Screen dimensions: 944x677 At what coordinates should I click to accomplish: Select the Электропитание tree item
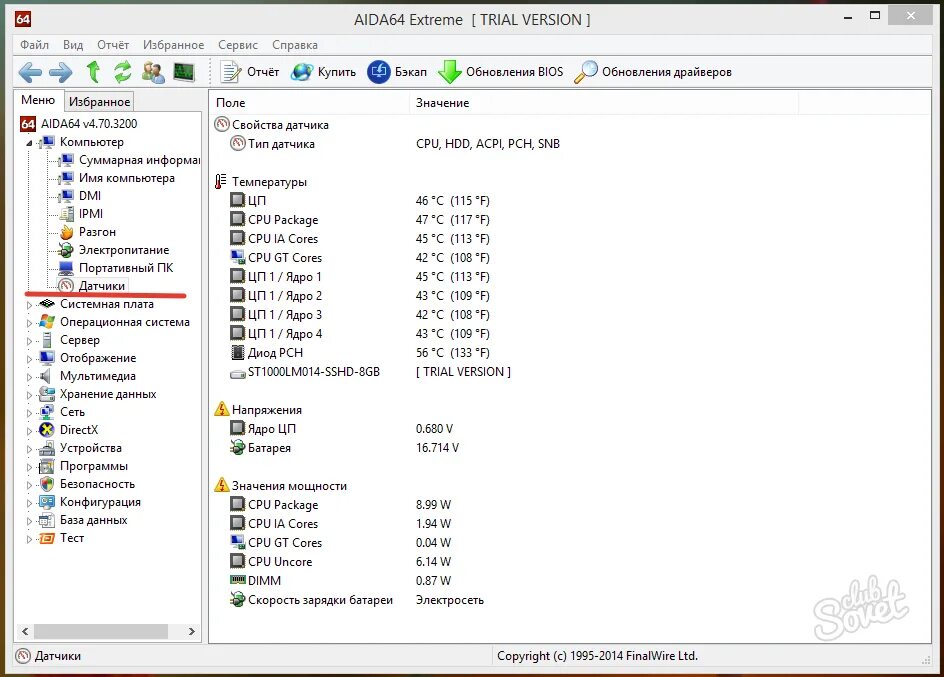[x=114, y=250]
